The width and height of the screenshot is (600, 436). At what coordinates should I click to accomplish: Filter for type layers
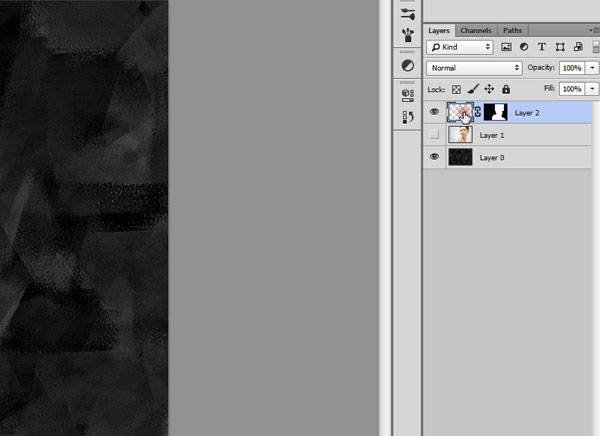click(x=542, y=47)
